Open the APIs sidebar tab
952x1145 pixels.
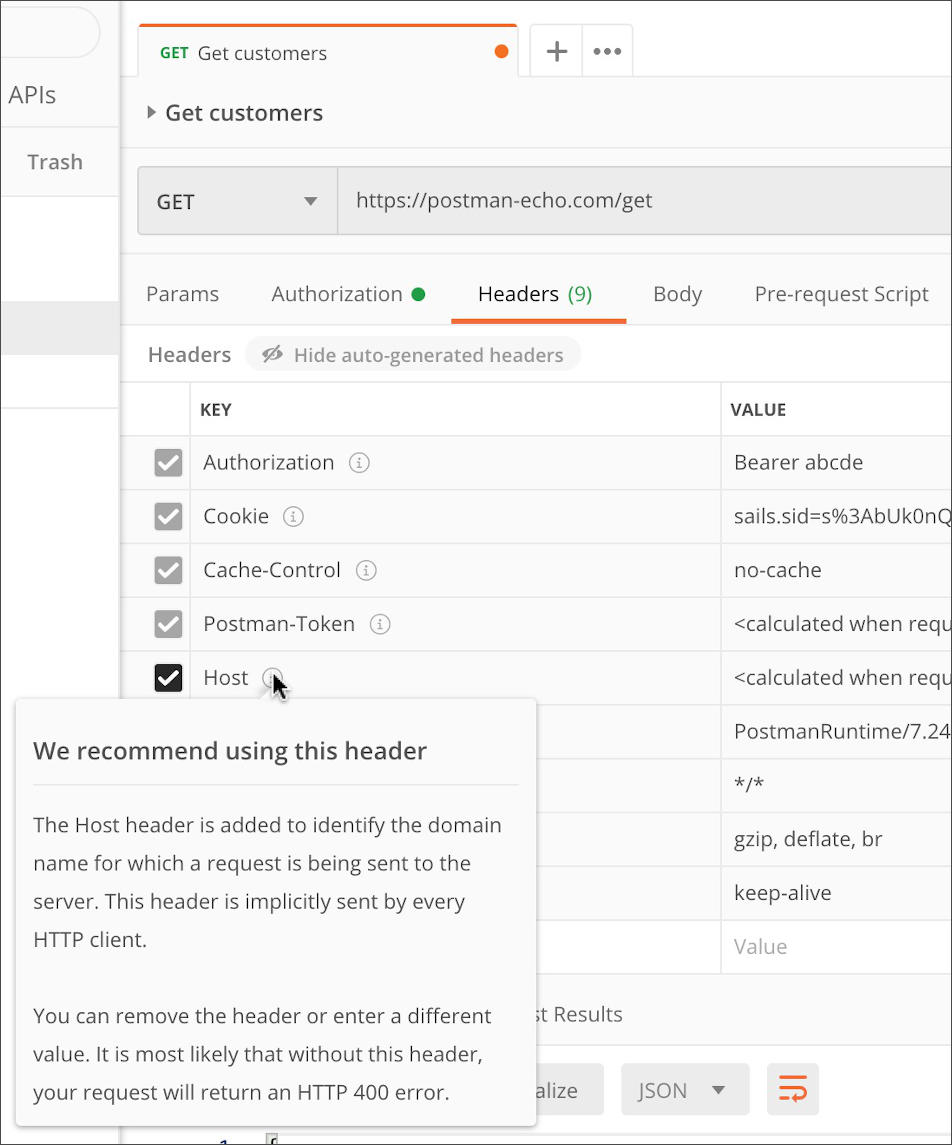[32, 95]
